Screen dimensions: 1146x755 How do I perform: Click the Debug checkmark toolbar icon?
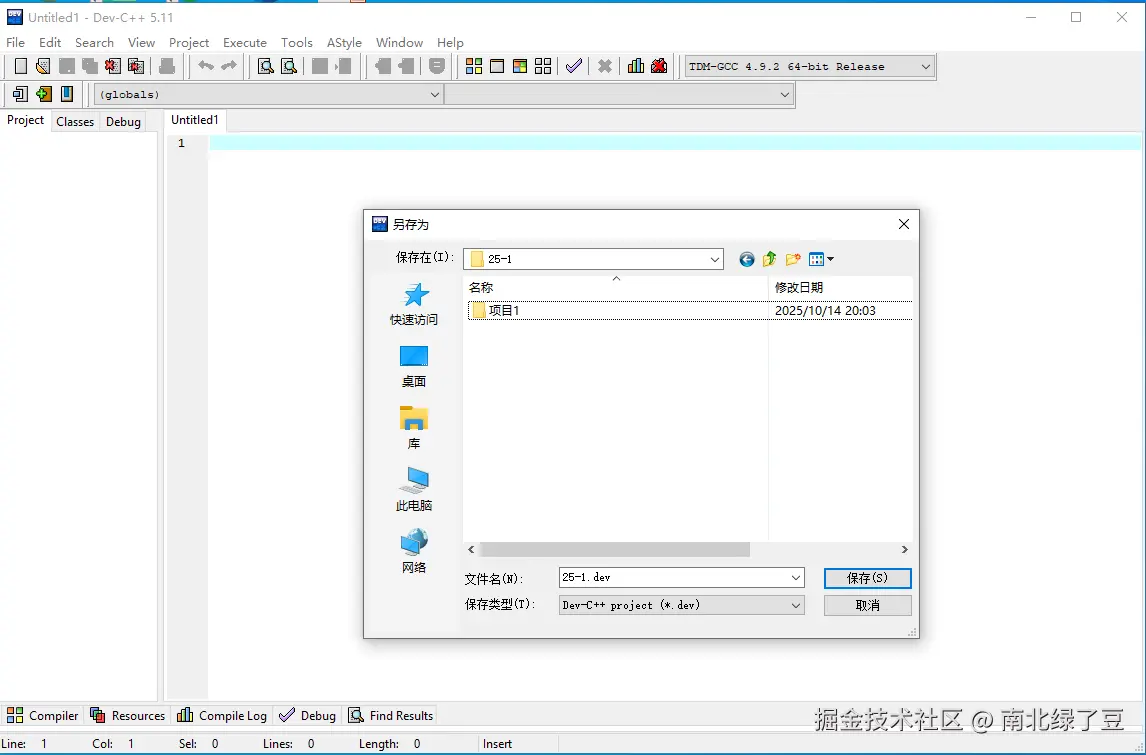coord(574,67)
